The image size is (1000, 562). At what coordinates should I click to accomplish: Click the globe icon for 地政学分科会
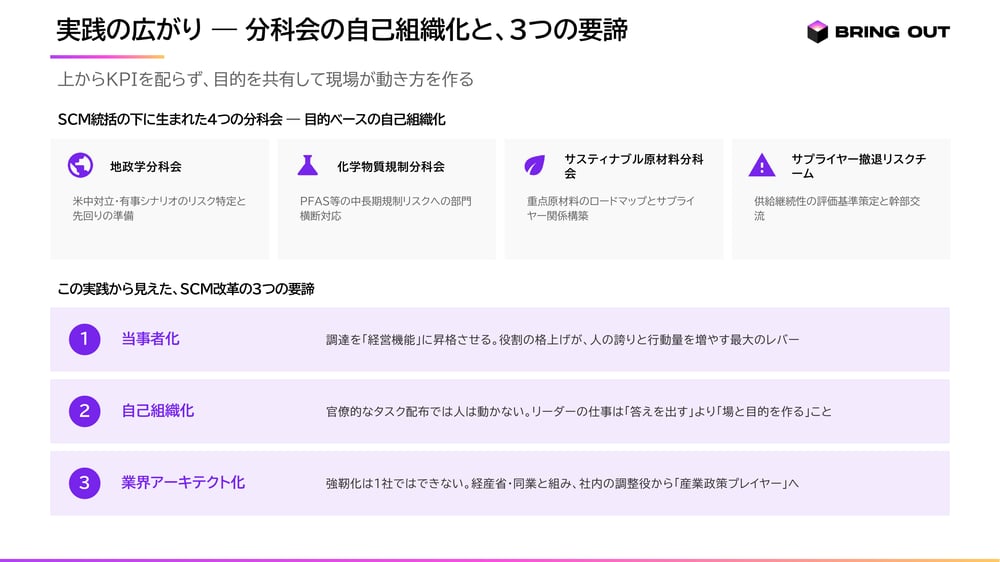(x=80, y=165)
